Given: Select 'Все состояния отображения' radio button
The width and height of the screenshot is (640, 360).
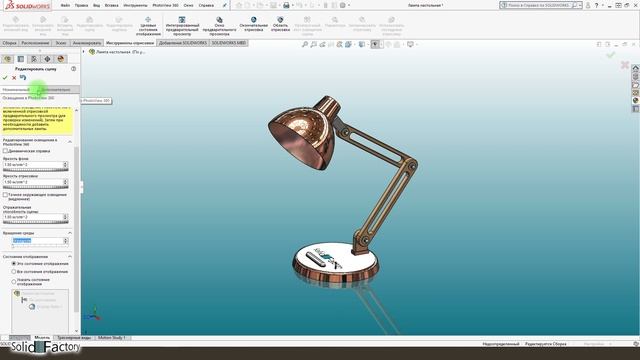Looking at the screenshot, I should [x=14, y=271].
